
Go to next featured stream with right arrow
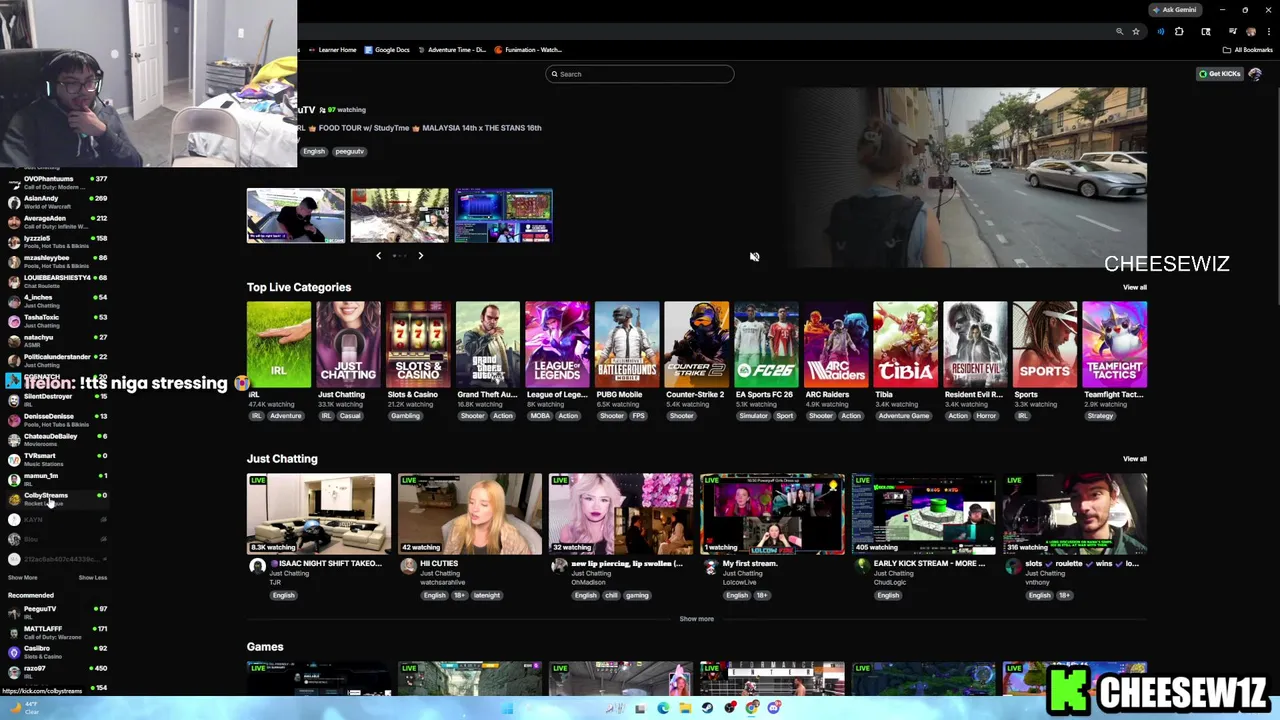coord(420,256)
